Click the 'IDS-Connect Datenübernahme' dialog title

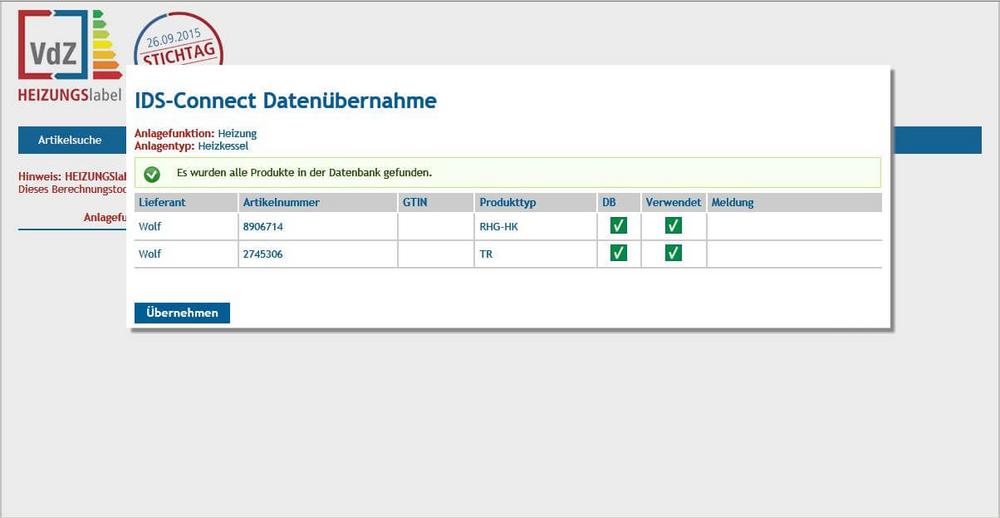click(285, 101)
